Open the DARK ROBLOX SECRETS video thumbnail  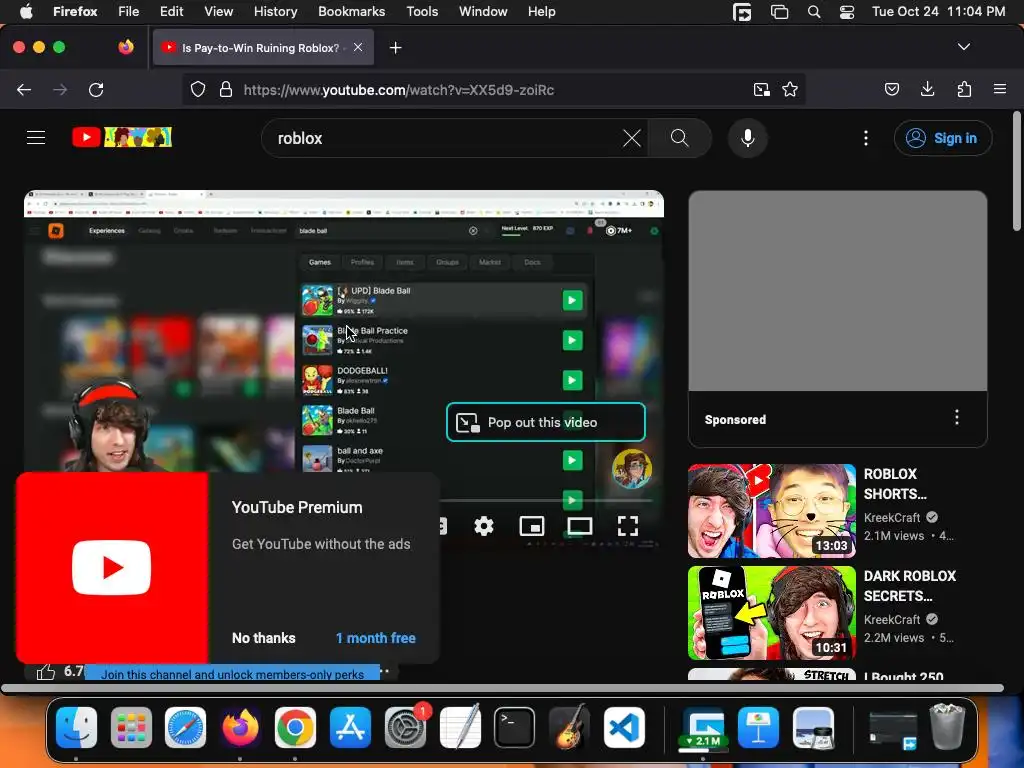[771, 613]
